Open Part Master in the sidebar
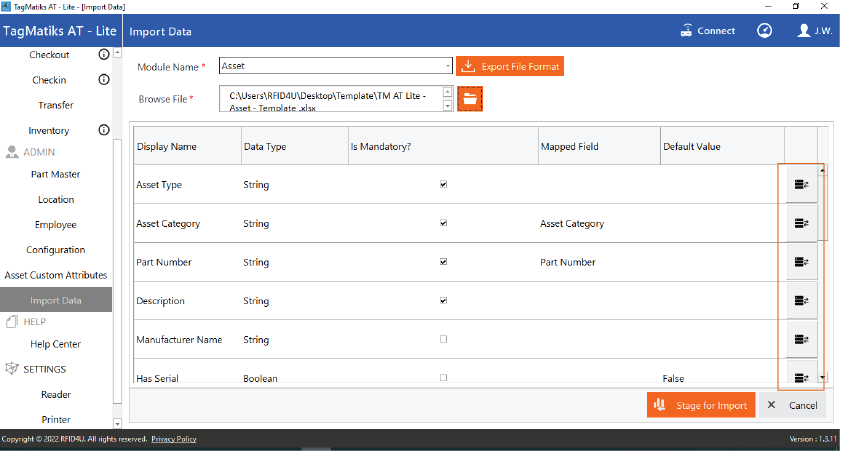Viewport: 842px width, 451px height. (x=55, y=174)
